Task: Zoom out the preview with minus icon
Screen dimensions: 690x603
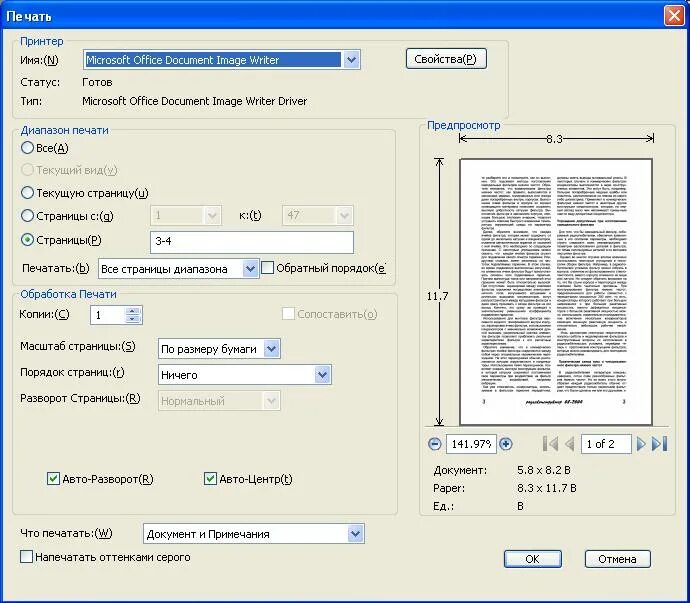Action: (x=434, y=444)
